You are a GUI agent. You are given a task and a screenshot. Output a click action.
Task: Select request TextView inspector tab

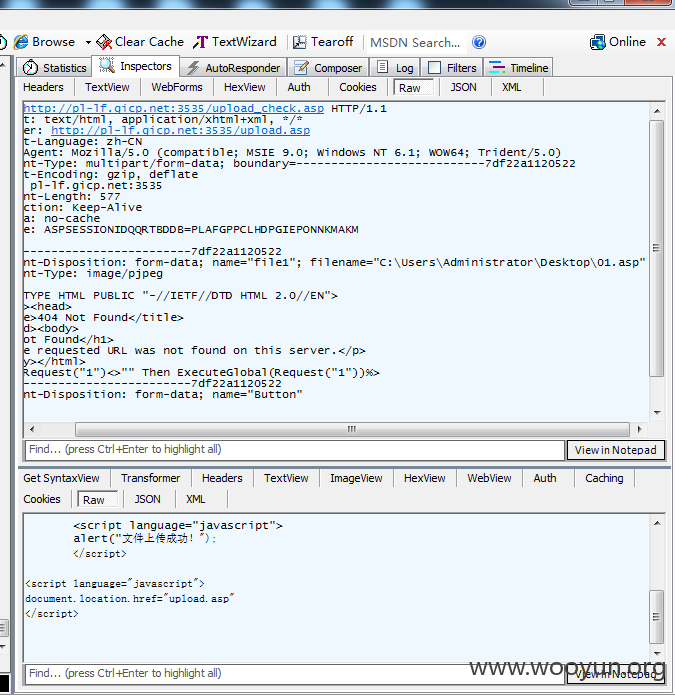coord(107,87)
